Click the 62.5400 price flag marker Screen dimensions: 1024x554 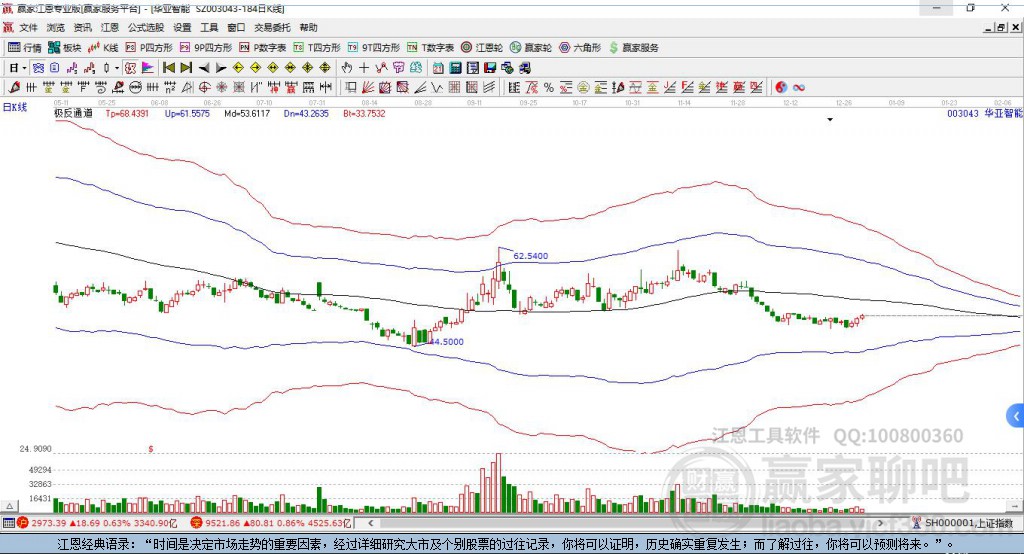tap(530, 256)
